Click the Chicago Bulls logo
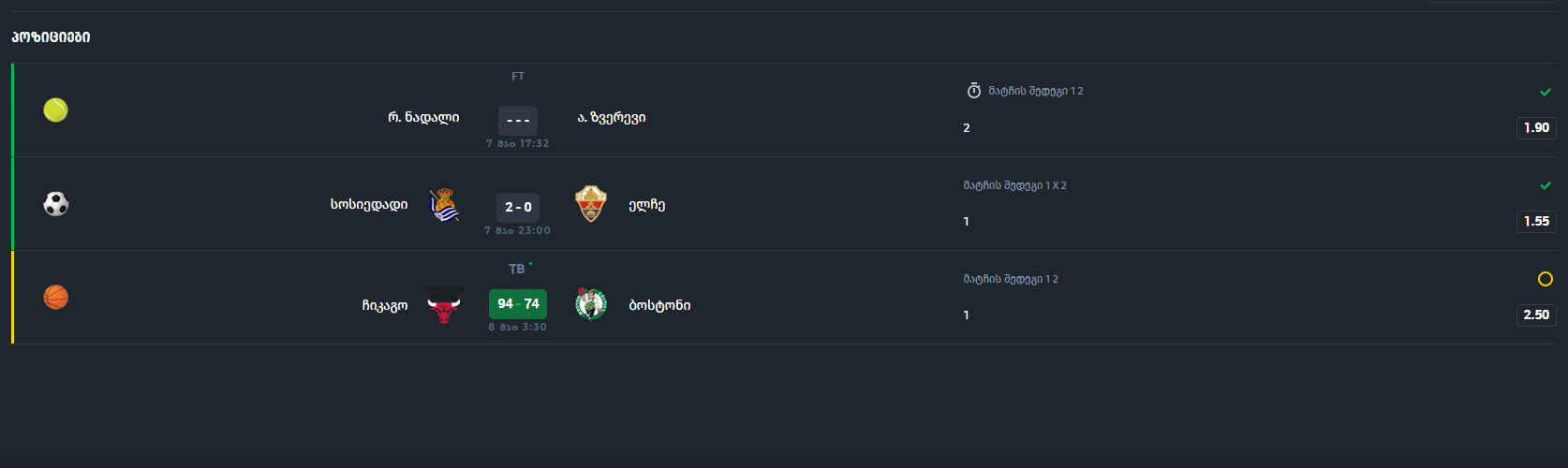Viewport: 1568px width, 468px height. (x=444, y=304)
